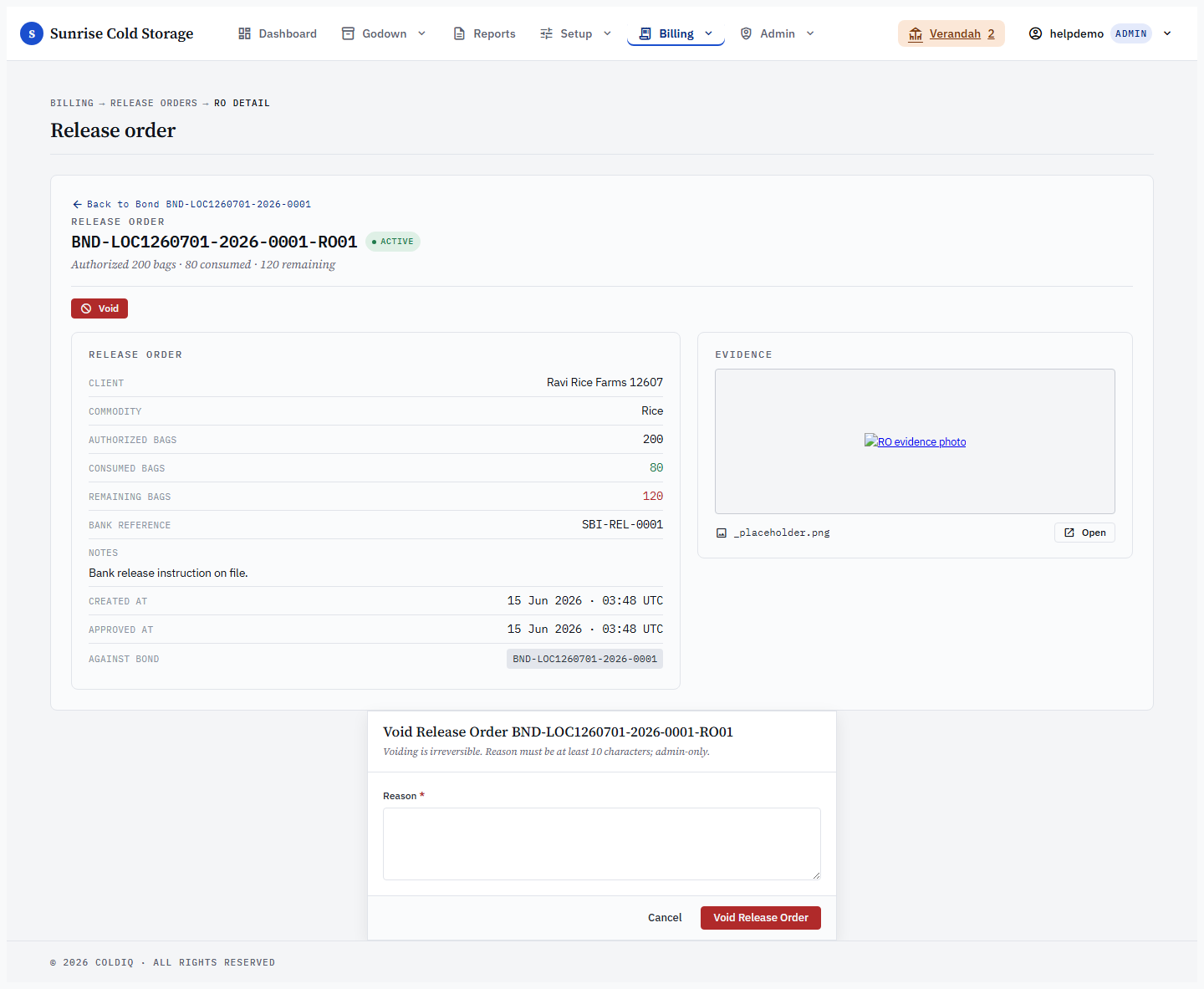Click the note Bank release instruction on file.
This screenshot has height=989, width=1204.
click(168, 573)
